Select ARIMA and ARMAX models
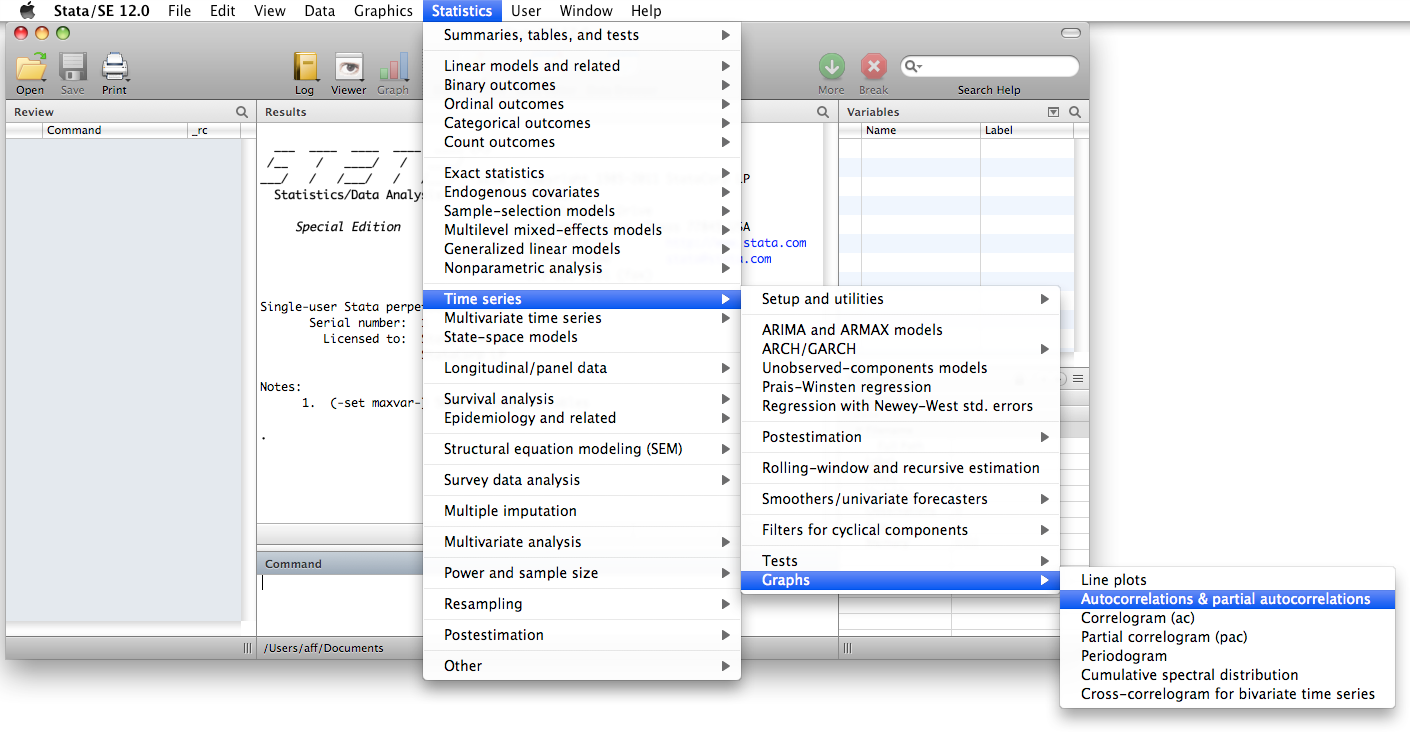Screen dimensions: 1410x732 852,330
